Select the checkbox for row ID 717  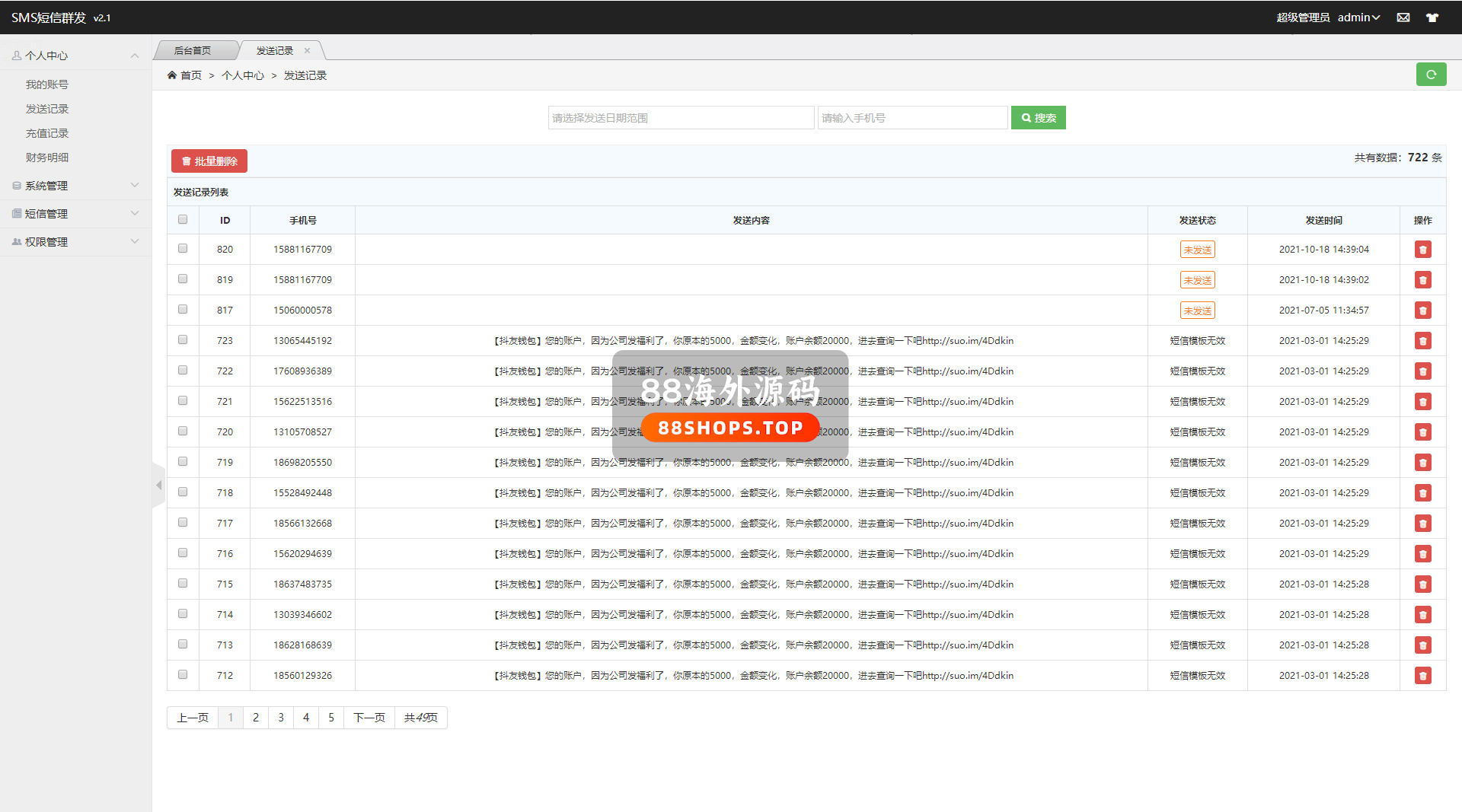183,523
